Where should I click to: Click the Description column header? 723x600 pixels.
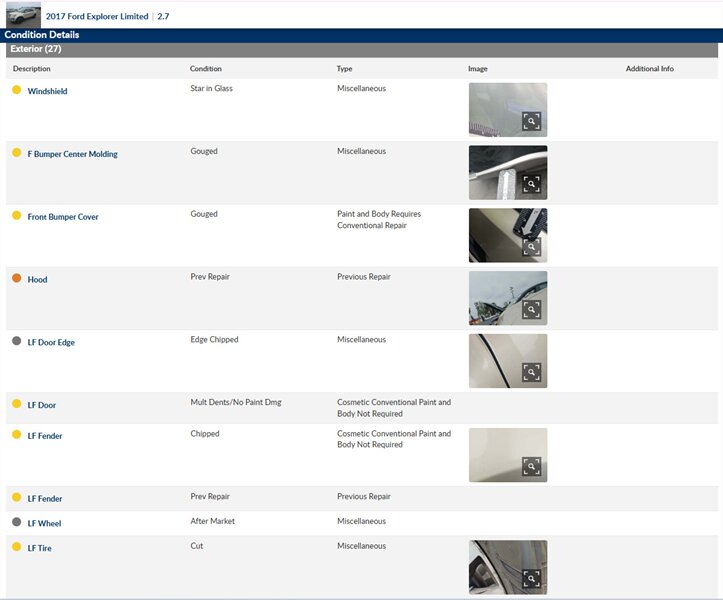31,69
